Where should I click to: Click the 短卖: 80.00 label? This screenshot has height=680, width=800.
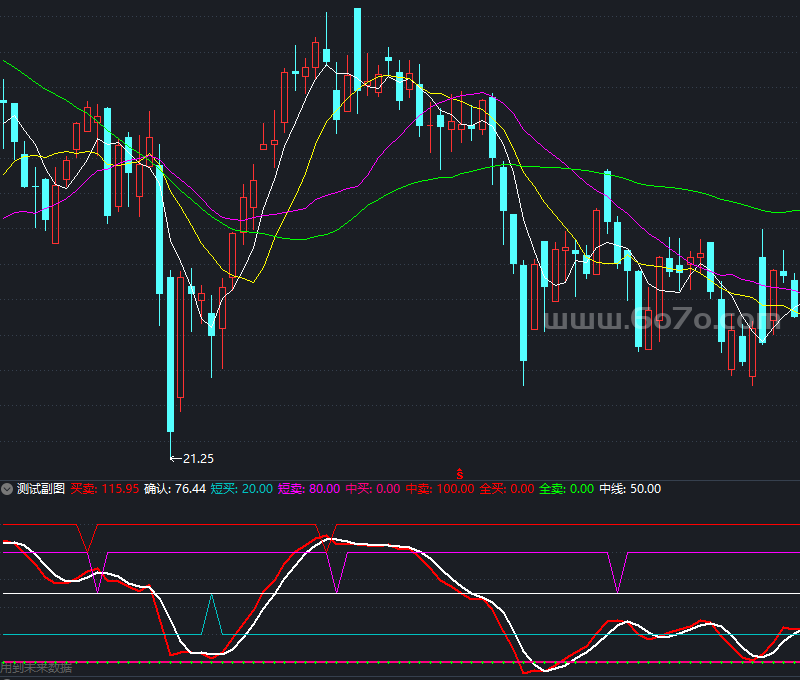(309, 489)
